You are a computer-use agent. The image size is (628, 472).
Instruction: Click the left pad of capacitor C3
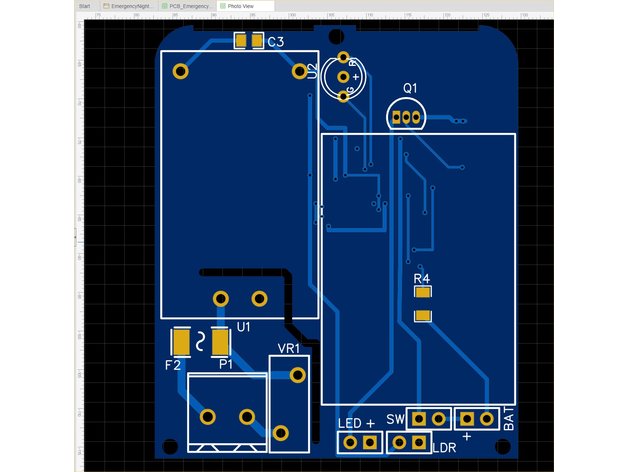[241, 41]
